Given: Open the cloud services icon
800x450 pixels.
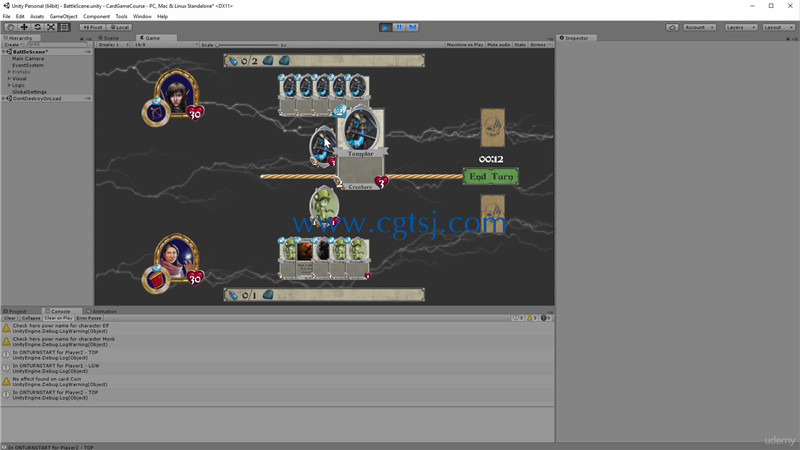Looking at the screenshot, I should 672,27.
